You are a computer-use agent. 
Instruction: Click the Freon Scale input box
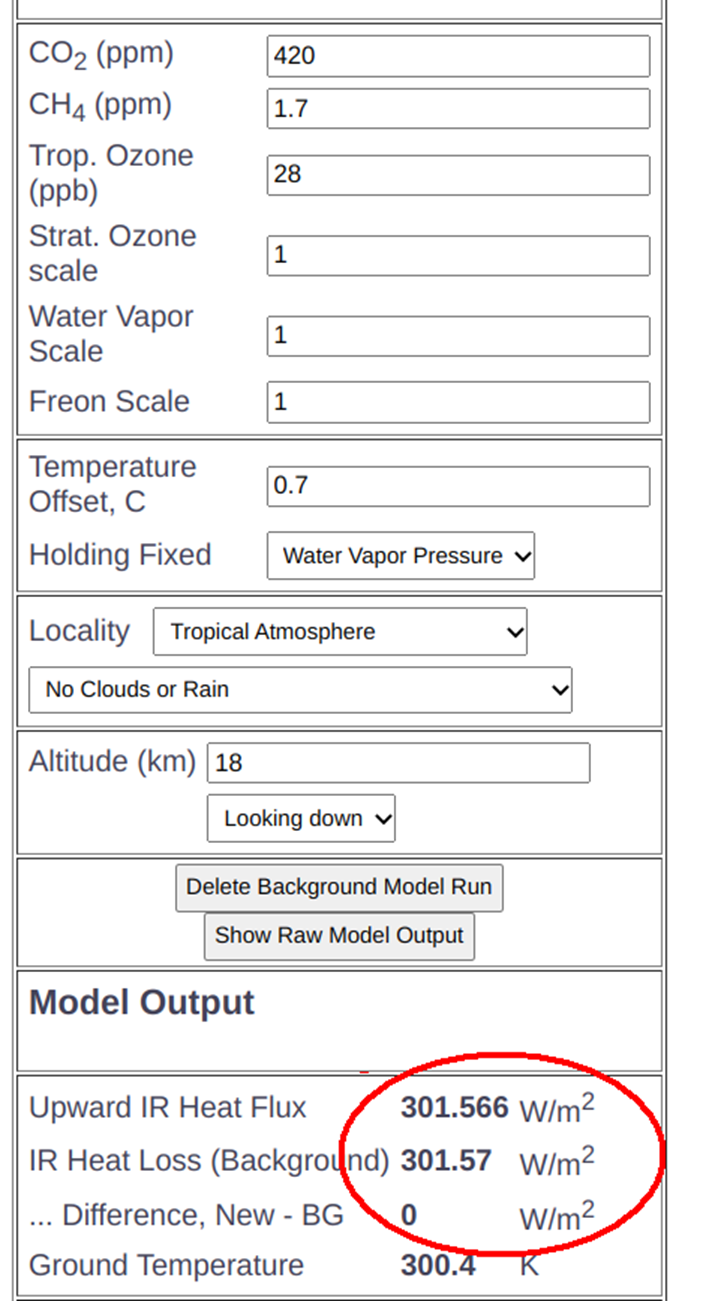pos(458,402)
